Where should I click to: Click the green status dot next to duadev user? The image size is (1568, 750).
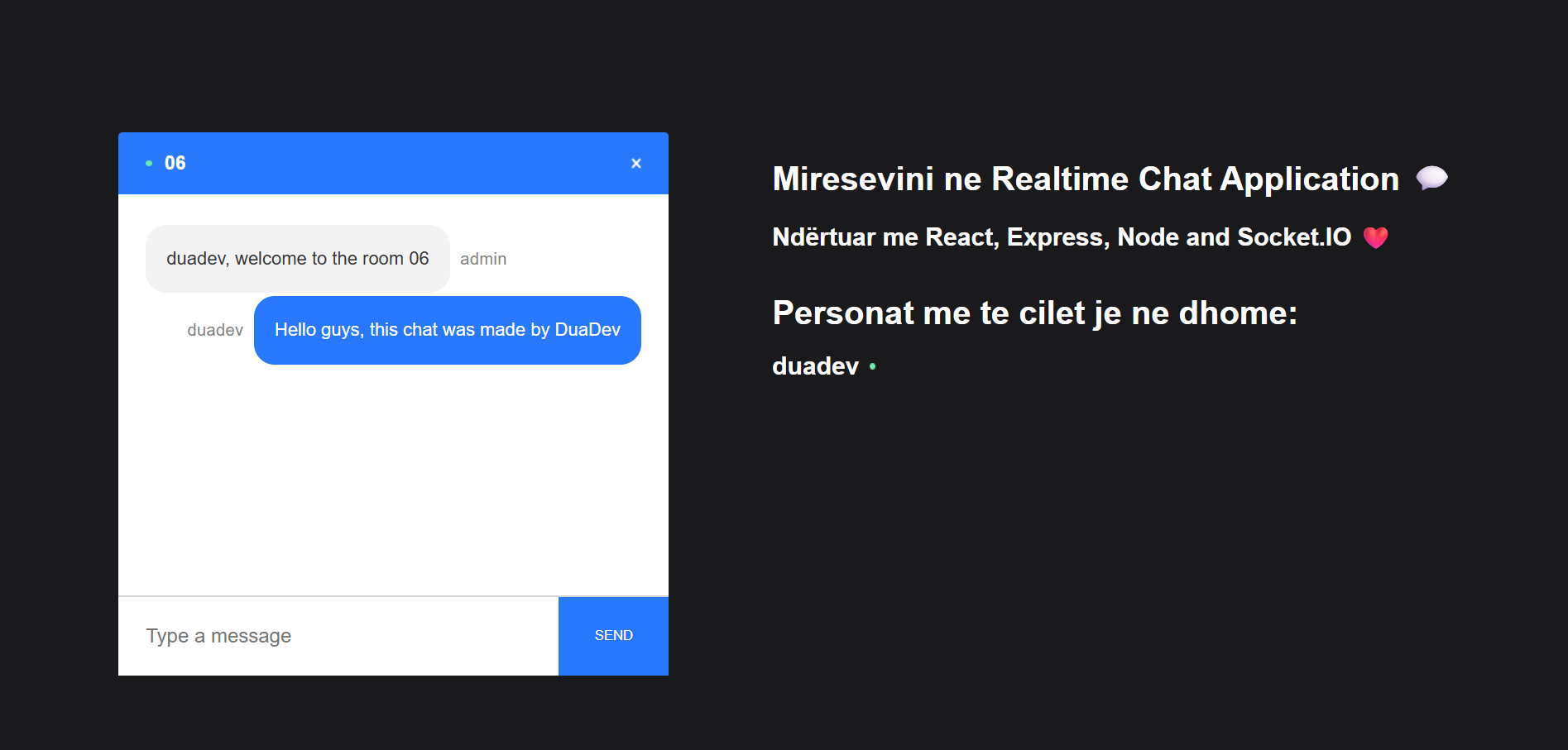(x=872, y=366)
